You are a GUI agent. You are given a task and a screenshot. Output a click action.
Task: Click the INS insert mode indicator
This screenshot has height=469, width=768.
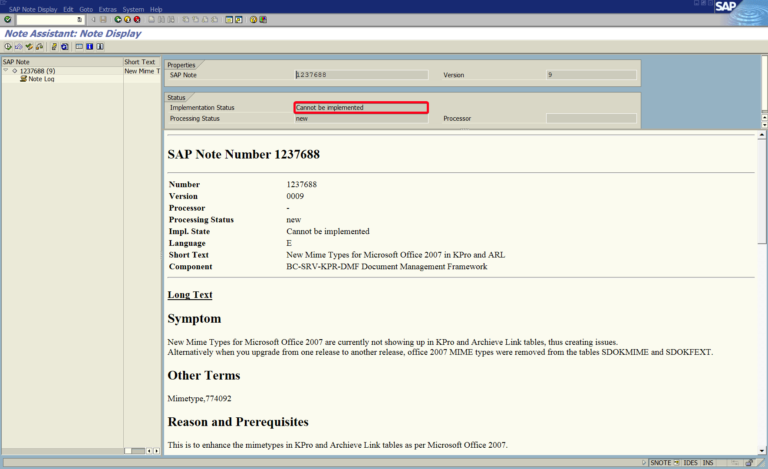(x=708, y=463)
